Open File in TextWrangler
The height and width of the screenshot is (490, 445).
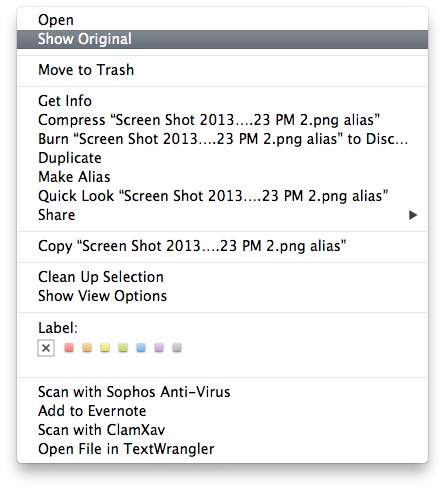point(222,449)
